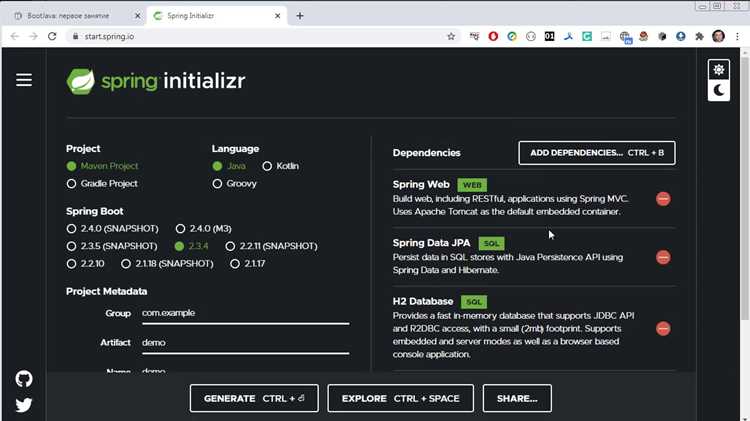Viewport: 750px width, 421px height.
Task: Open the Chrome three-dot menu
Action: tap(737, 36)
